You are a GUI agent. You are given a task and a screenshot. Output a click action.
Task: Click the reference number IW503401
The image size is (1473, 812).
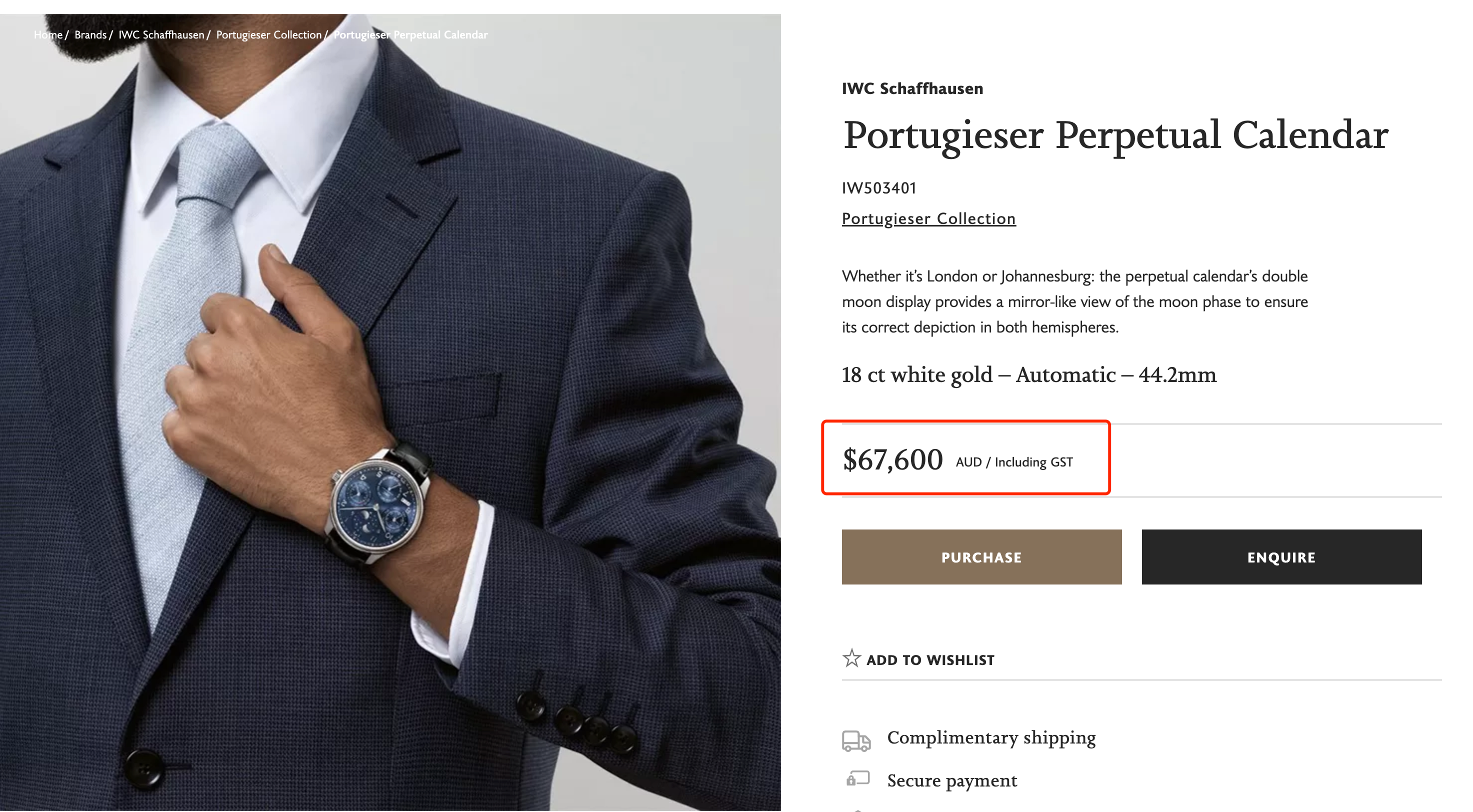click(x=879, y=188)
